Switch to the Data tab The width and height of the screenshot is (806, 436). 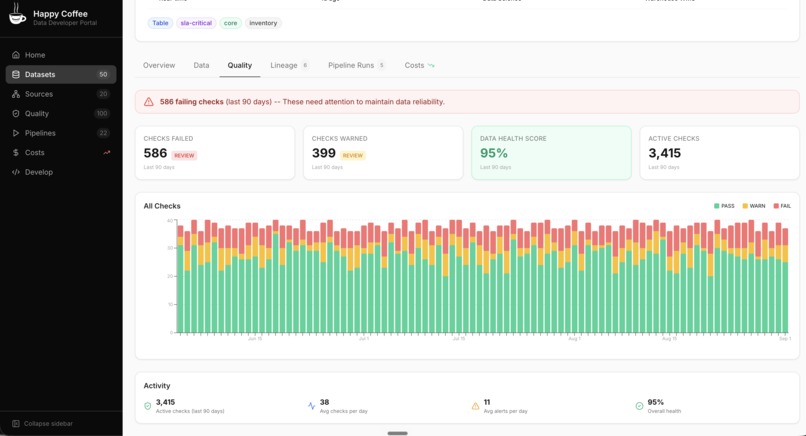click(x=201, y=65)
